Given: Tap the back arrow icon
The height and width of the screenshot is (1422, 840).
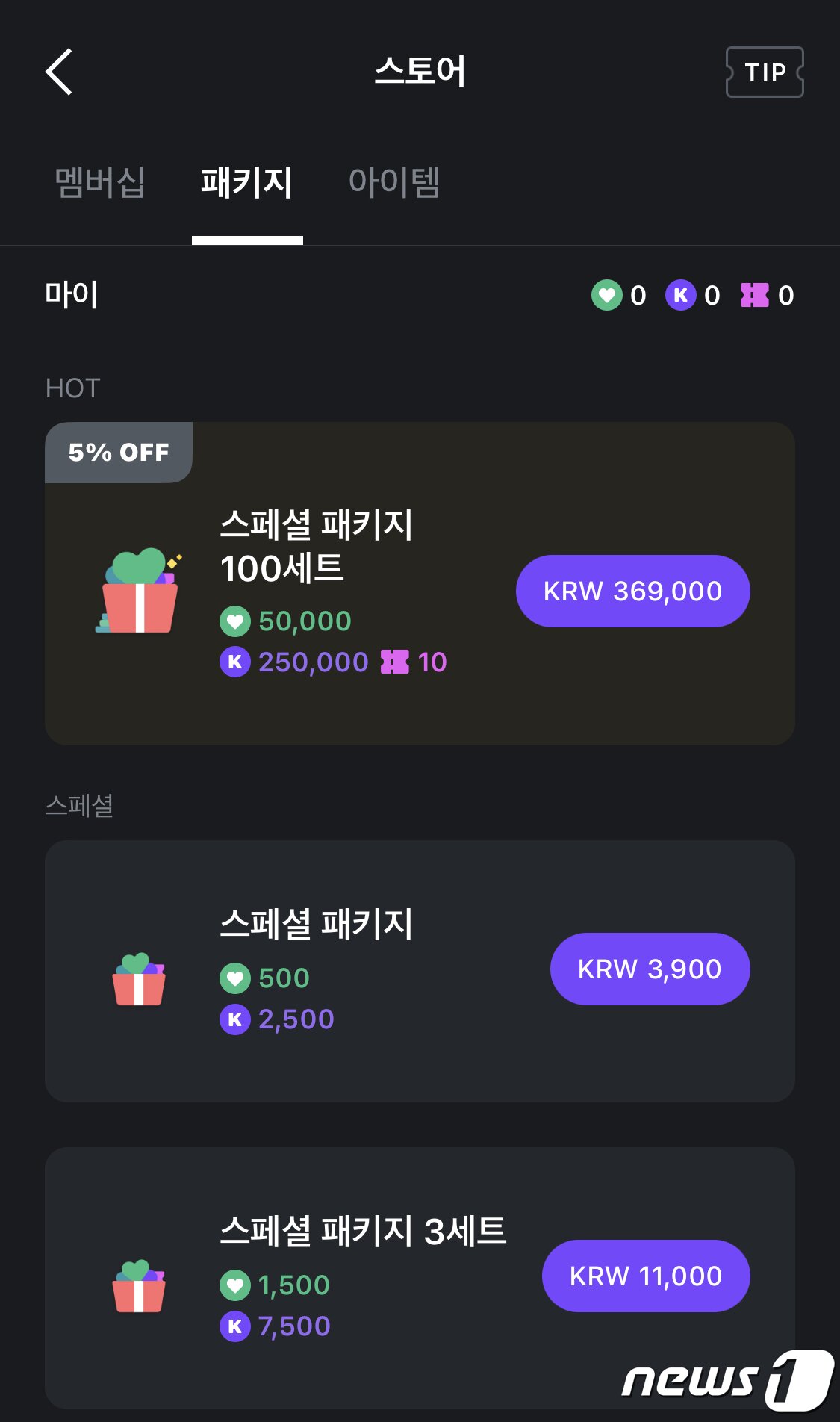Looking at the screenshot, I should pos(59,72).
